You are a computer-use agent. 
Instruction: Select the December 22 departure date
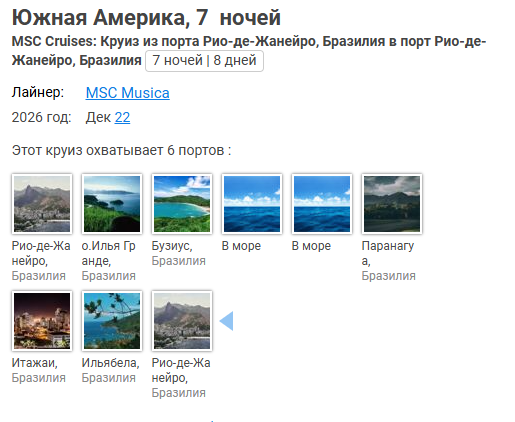coord(122,117)
